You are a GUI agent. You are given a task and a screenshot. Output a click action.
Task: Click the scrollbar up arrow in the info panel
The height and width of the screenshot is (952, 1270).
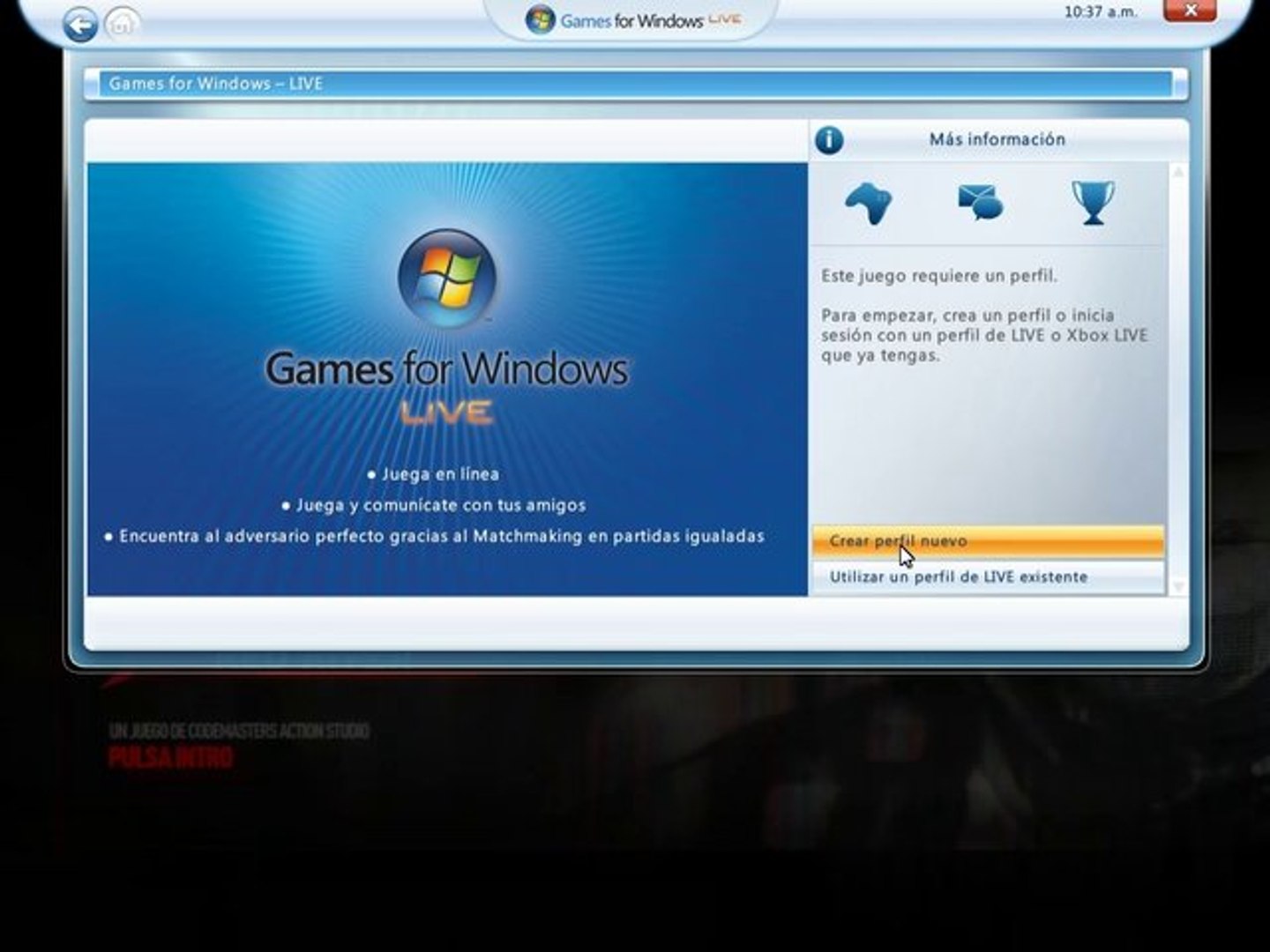pyautogui.click(x=1177, y=173)
